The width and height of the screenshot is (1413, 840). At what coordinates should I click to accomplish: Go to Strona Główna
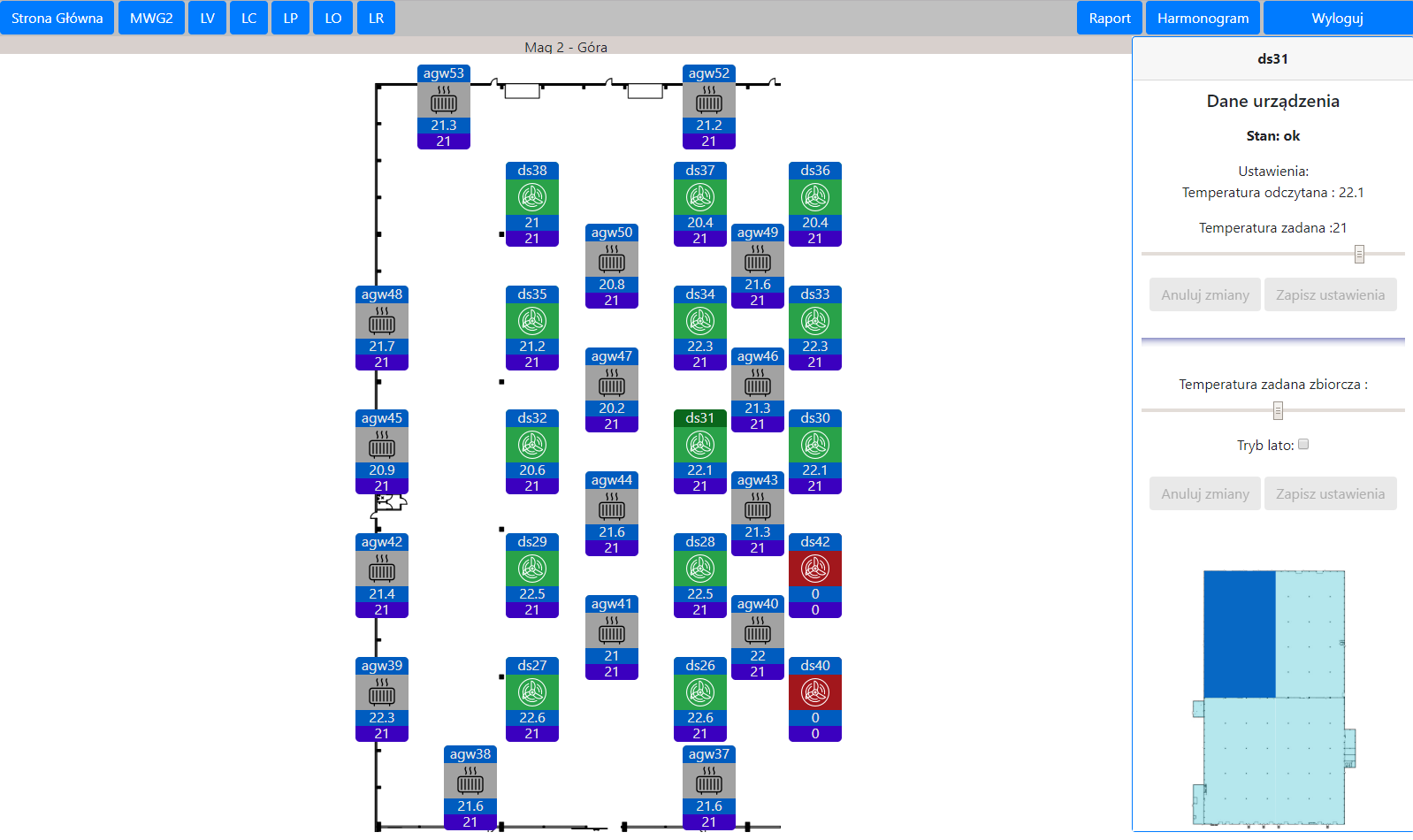[x=57, y=18]
